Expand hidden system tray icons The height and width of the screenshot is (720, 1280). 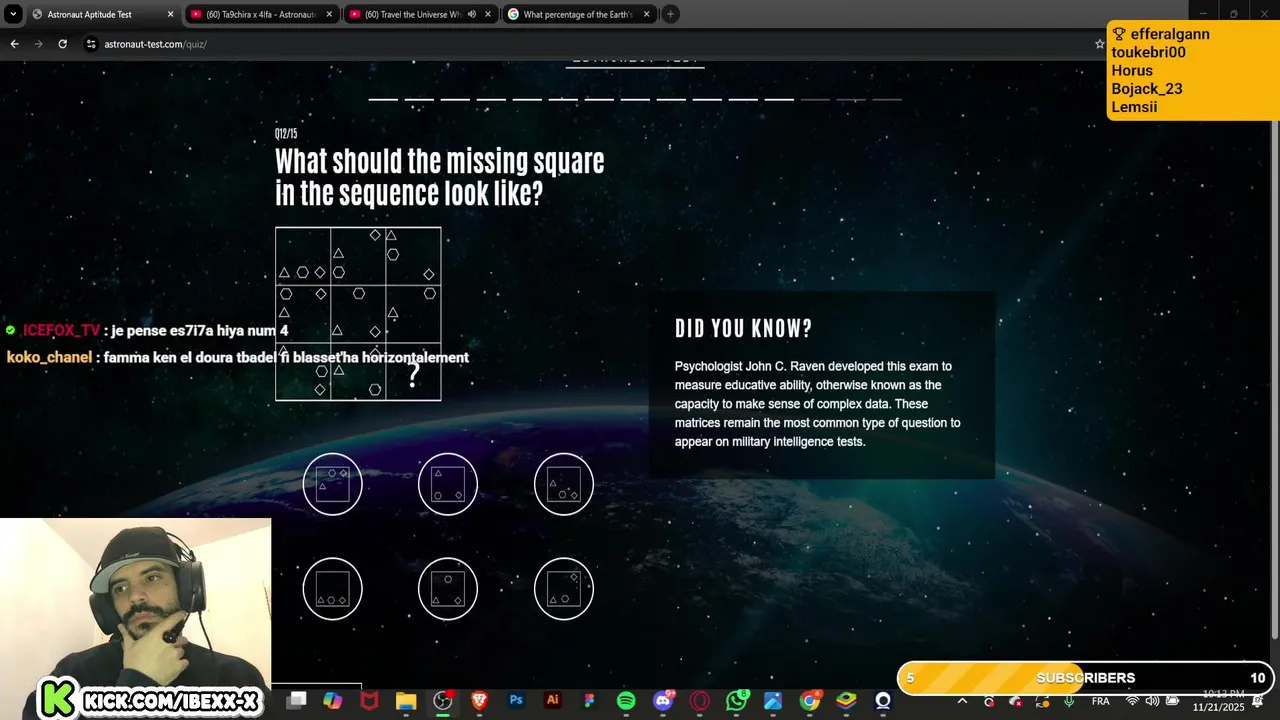[x=962, y=701]
